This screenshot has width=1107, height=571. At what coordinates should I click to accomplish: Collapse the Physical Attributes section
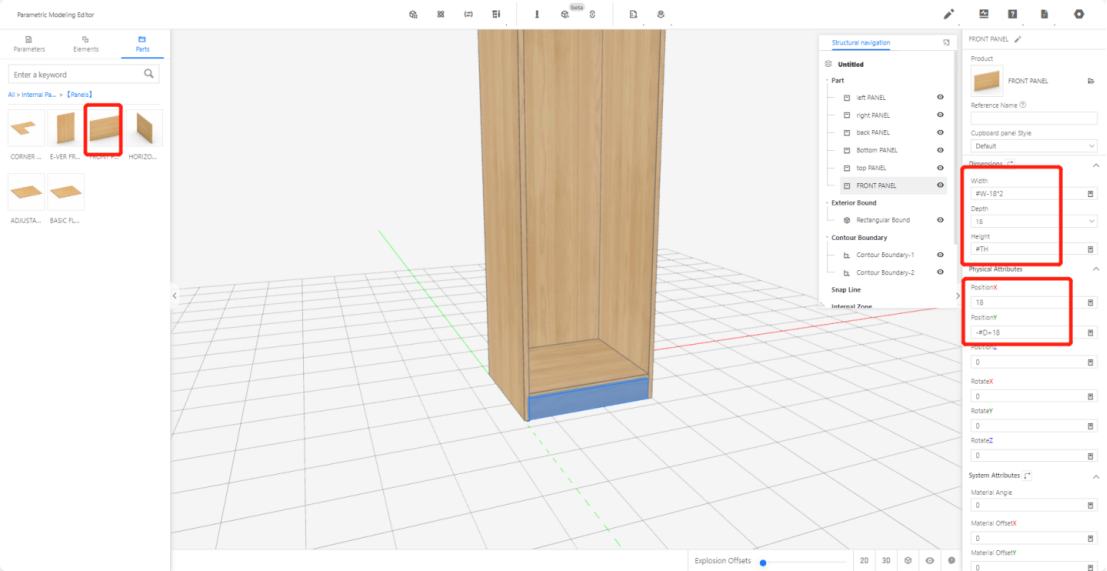pyautogui.click(x=1095, y=270)
